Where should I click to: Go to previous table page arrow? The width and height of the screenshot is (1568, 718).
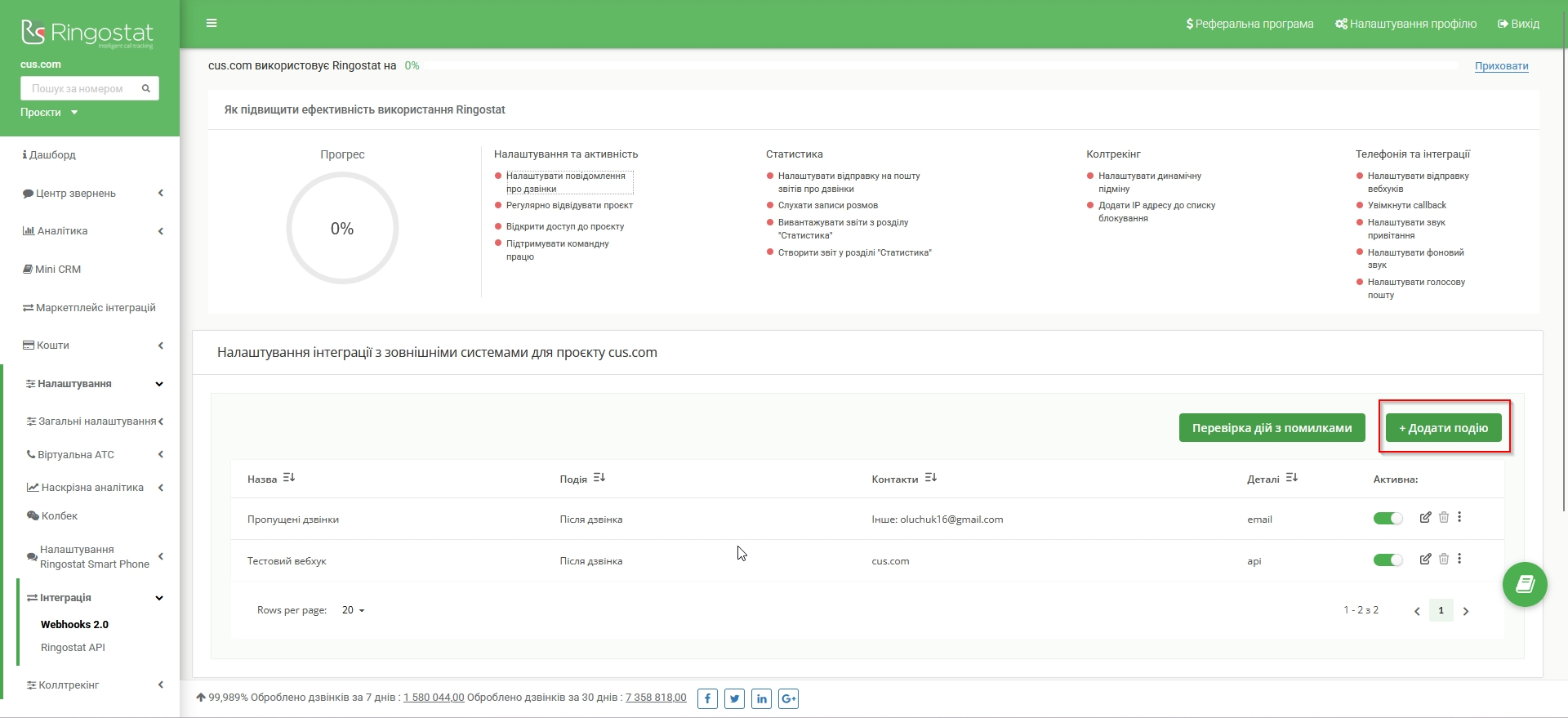(1417, 611)
